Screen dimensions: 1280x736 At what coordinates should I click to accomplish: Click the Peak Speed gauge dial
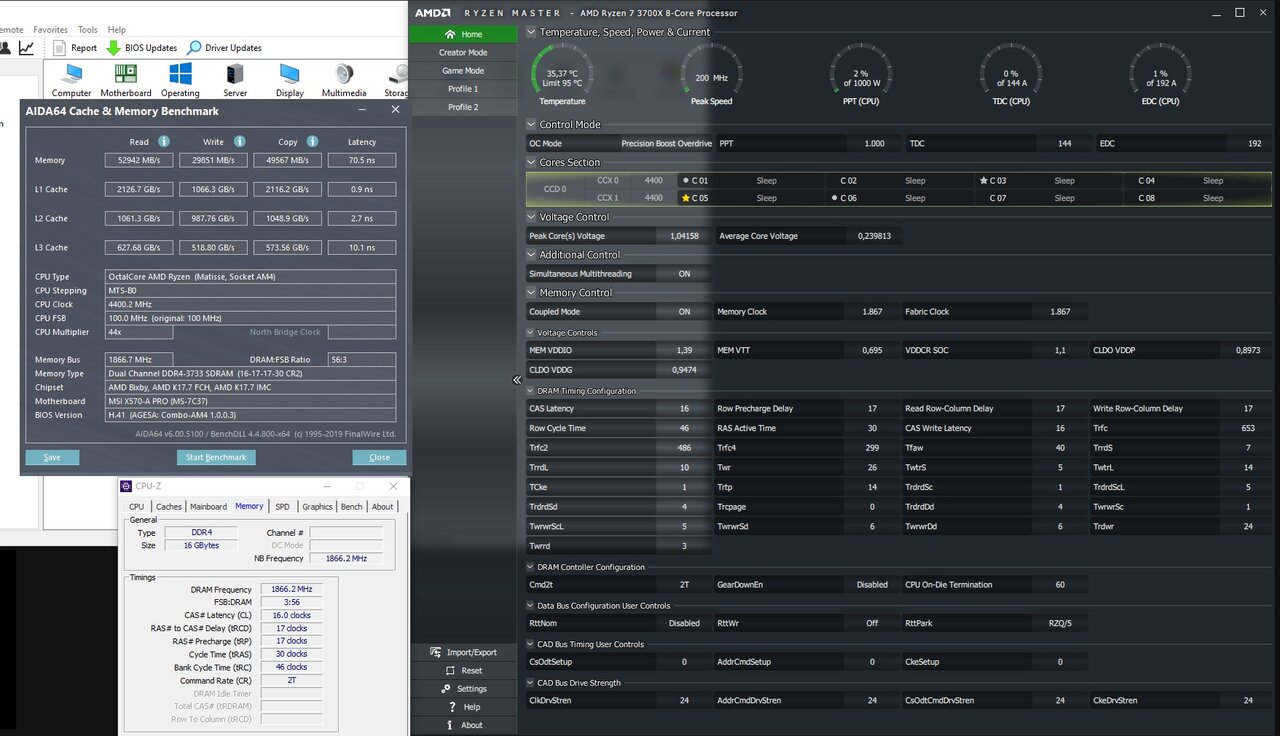[712, 72]
